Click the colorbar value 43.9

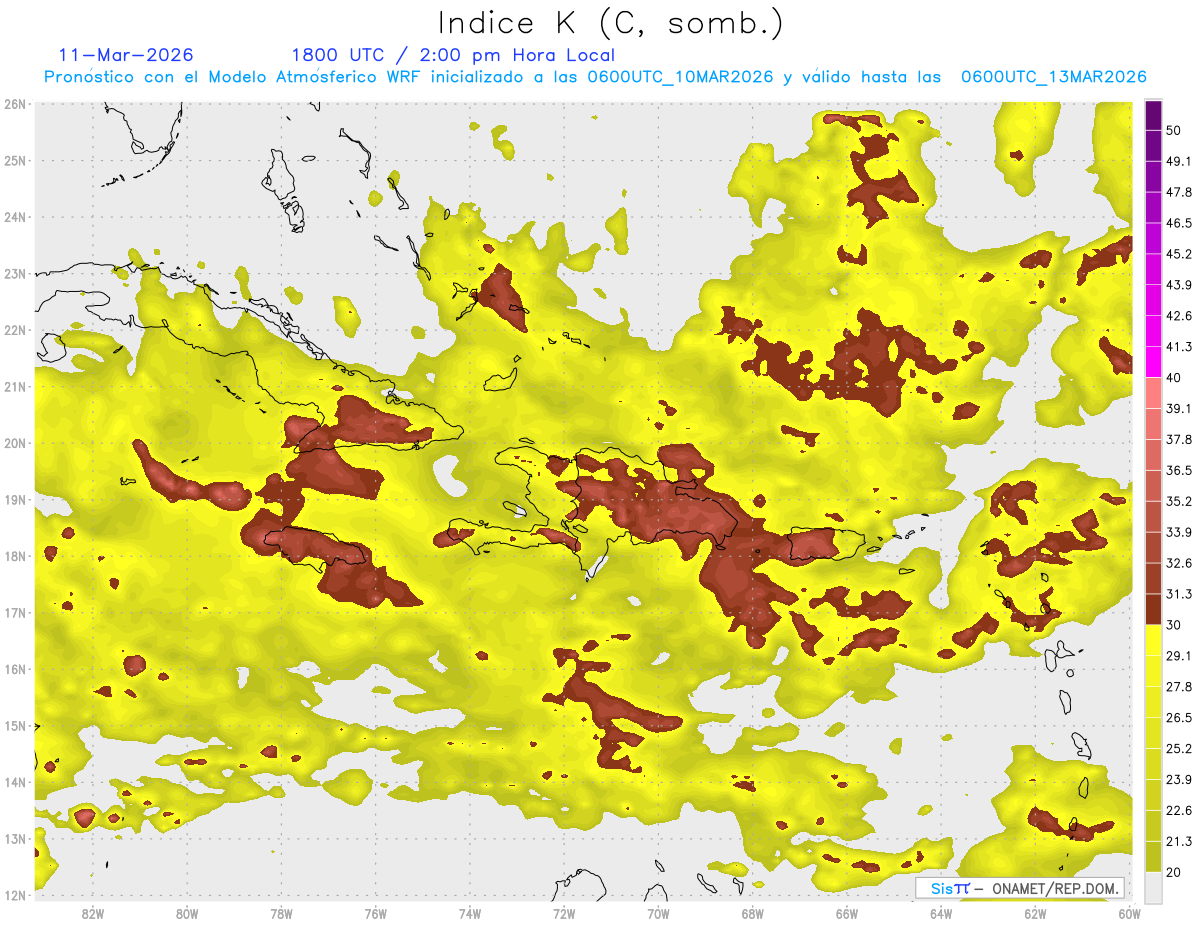pyautogui.click(x=1178, y=285)
